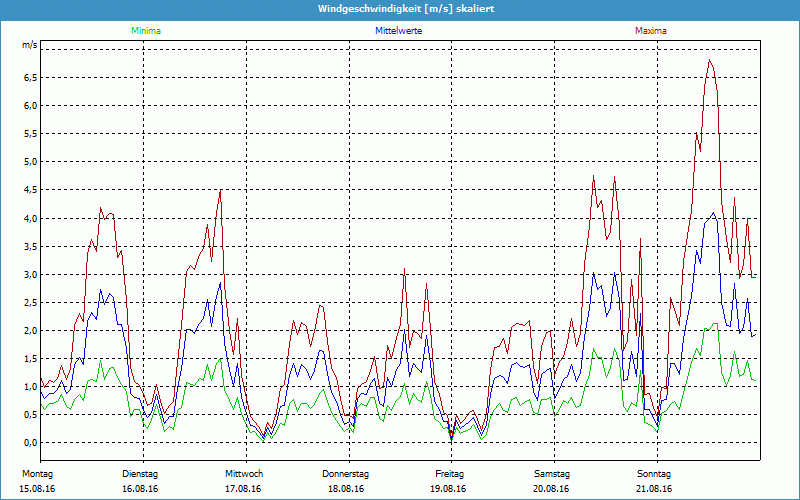The height and width of the screenshot is (500, 800).
Task: Click the 2,5 y-axis value
Action: pos(30,303)
